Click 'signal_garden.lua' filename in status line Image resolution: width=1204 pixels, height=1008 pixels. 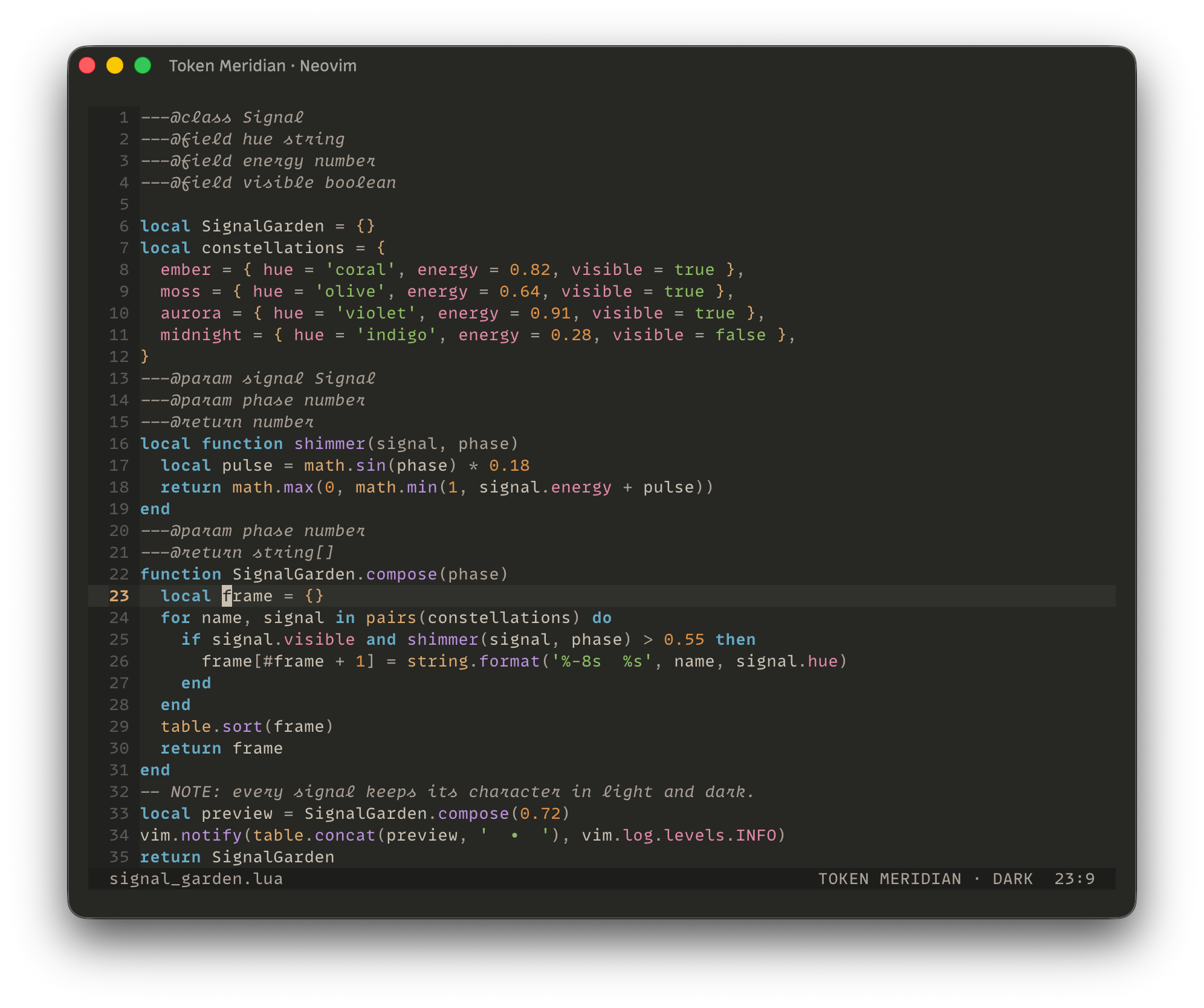[x=196, y=879]
